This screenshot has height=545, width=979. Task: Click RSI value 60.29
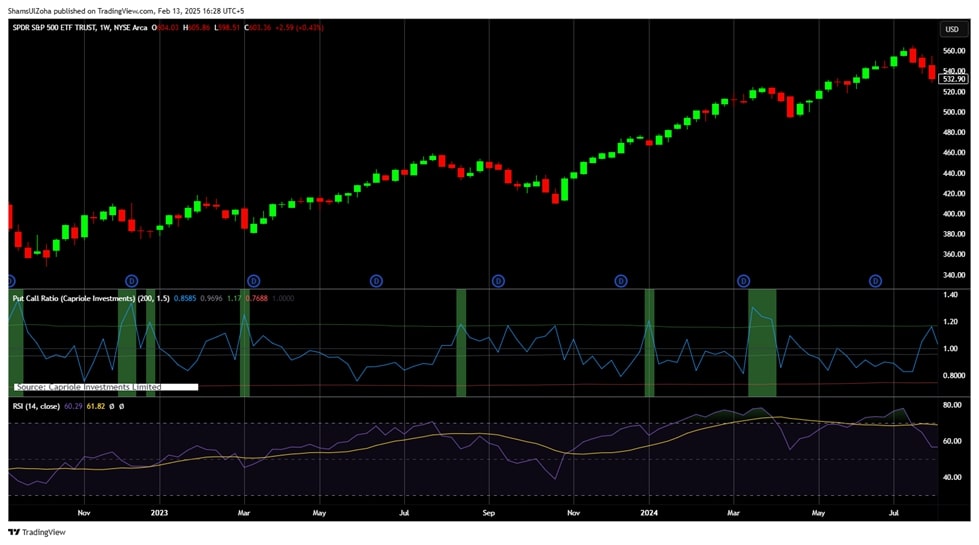[x=73, y=406]
